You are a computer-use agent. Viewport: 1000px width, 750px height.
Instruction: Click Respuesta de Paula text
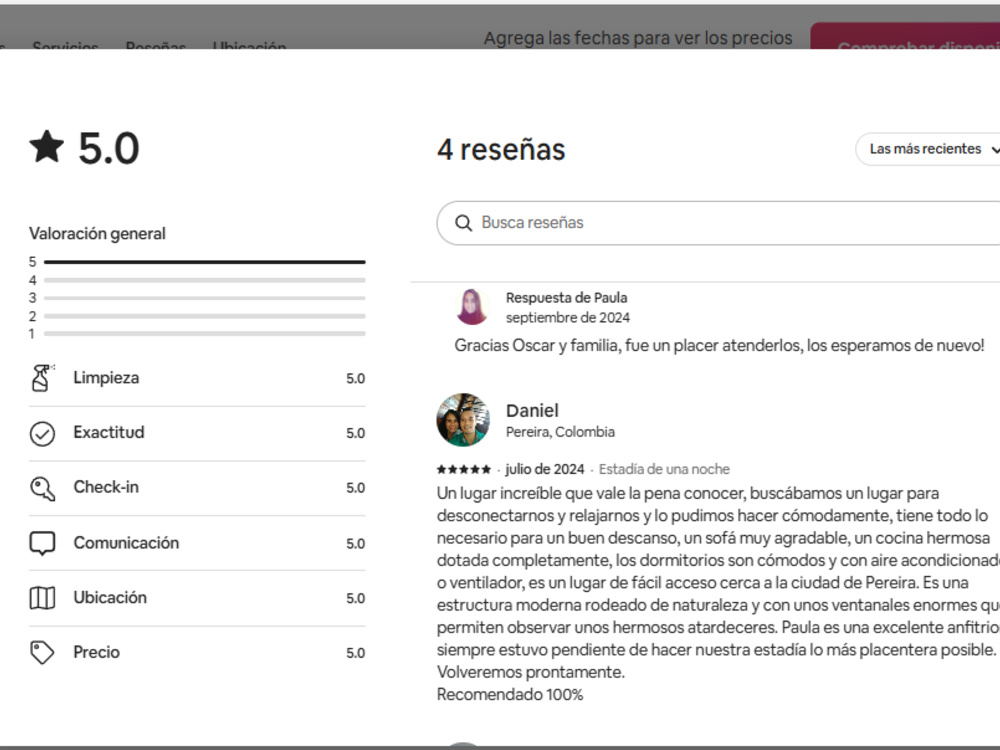pyautogui.click(x=566, y=298)
